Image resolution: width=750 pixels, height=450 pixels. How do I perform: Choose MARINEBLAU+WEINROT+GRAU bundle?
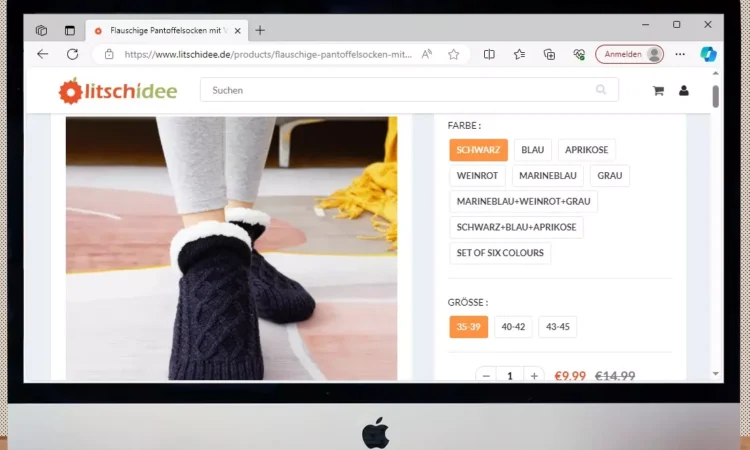click(523, 201)
